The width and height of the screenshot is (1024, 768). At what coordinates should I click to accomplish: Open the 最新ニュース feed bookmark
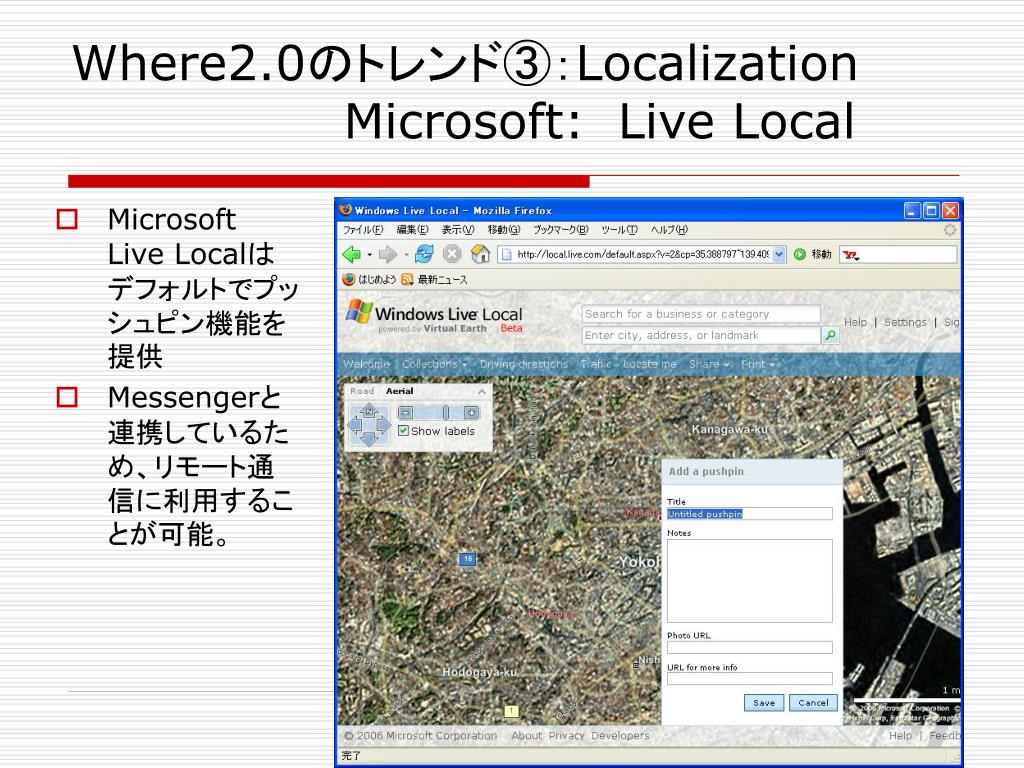[x=434, y=280]
